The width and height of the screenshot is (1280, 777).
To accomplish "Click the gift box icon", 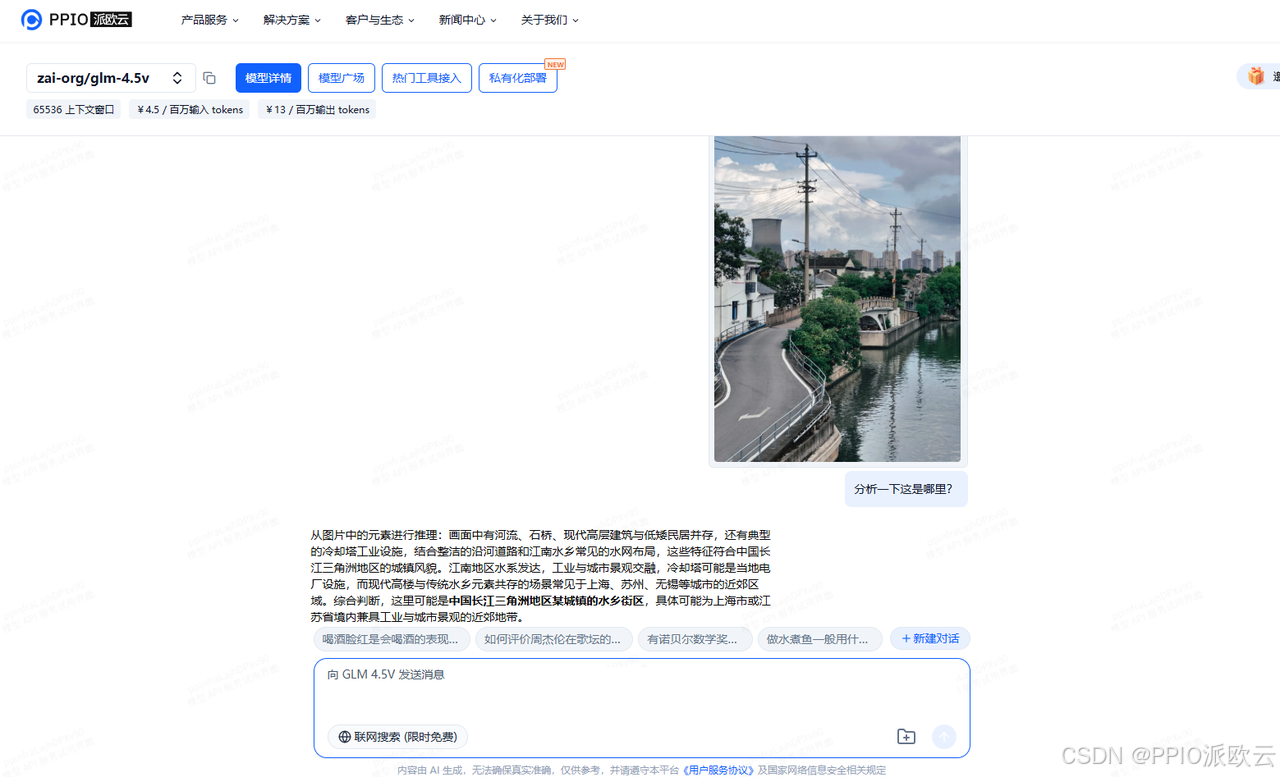I will tap(1256, 77).
